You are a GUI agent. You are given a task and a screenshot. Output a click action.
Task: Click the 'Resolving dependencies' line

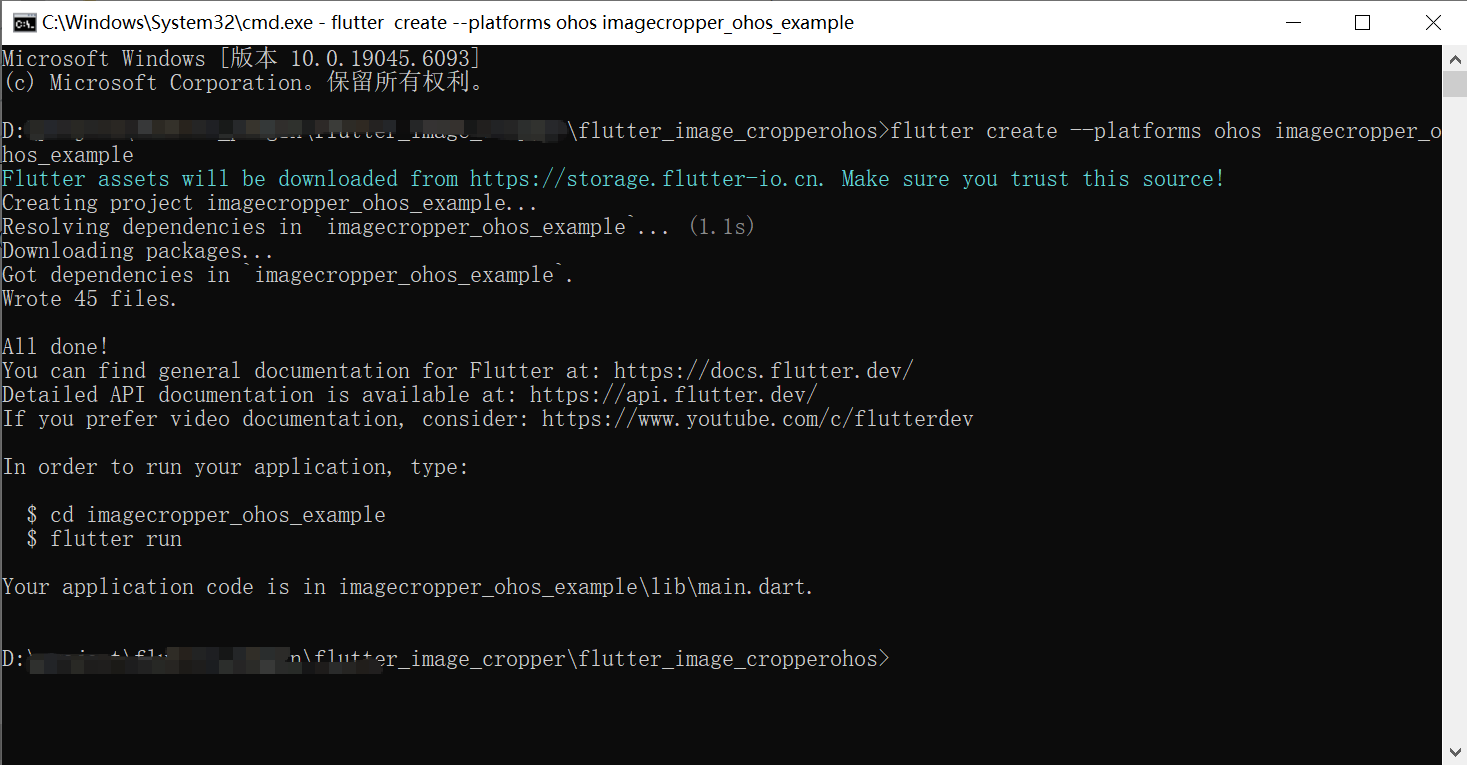tap(378, 227)
